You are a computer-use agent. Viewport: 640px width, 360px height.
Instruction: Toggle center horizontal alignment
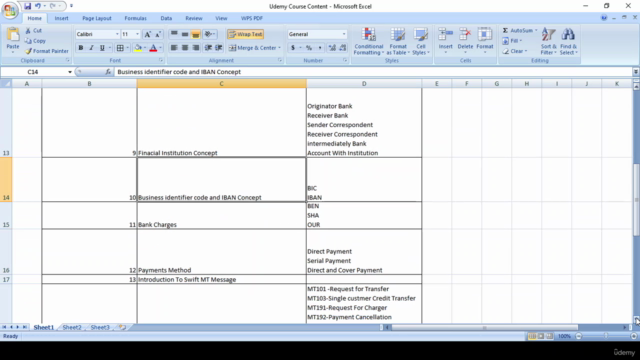[185, 48]
